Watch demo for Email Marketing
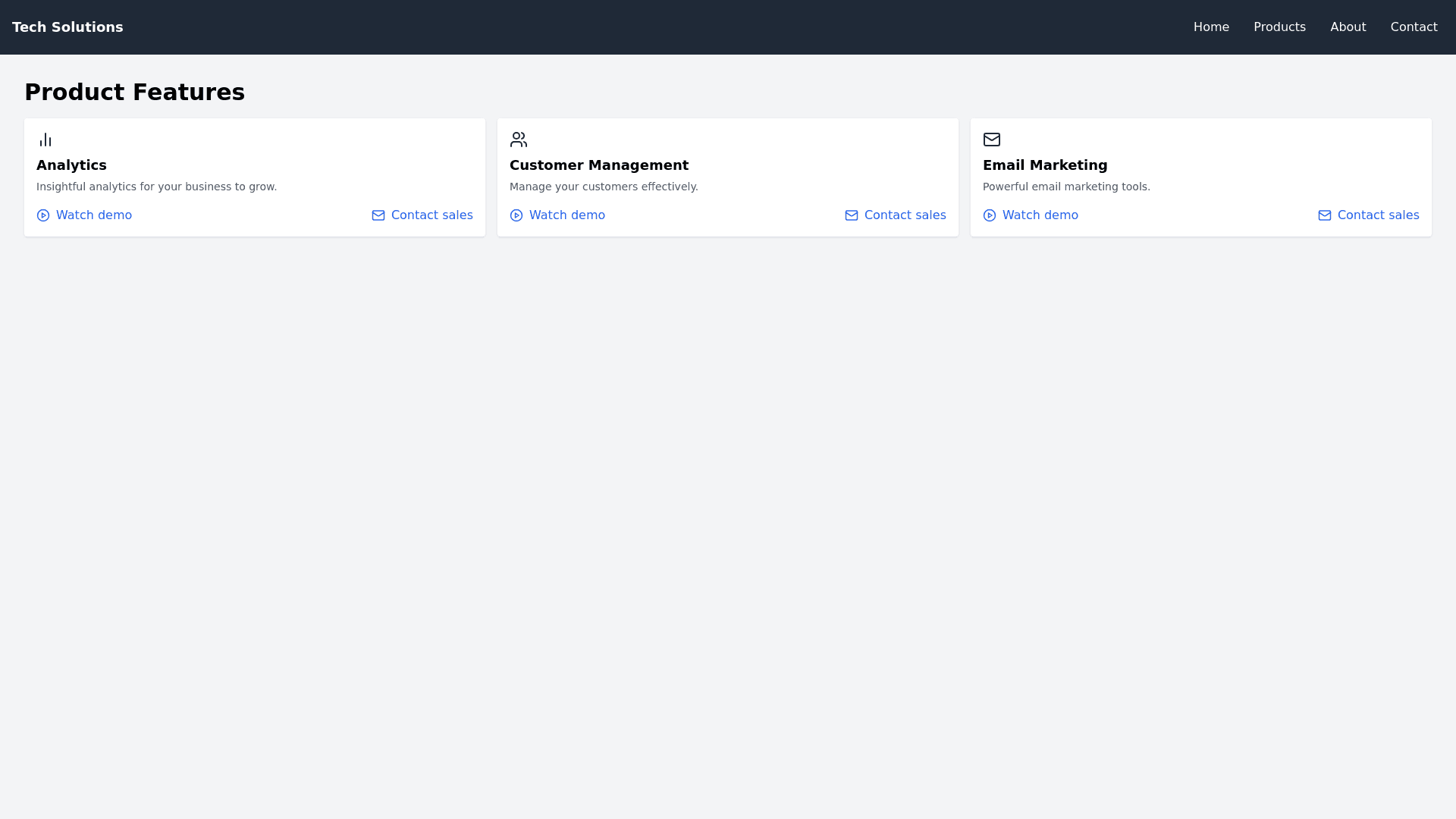The width and height of the screenshot is (1456, 819). (x=1040, y=215)
